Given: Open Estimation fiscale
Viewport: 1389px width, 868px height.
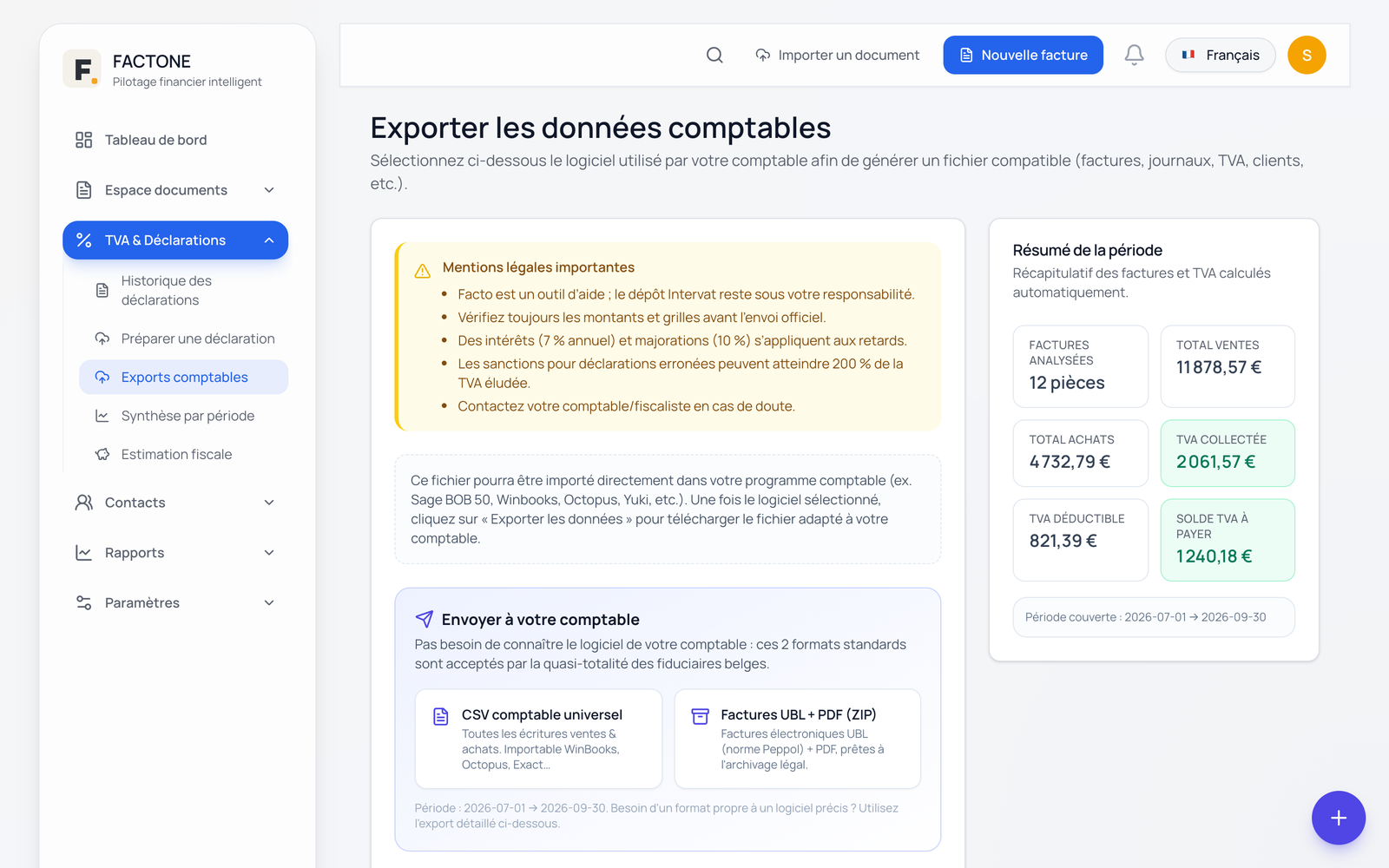Looking at the screenshot, I should coord(183,454).
